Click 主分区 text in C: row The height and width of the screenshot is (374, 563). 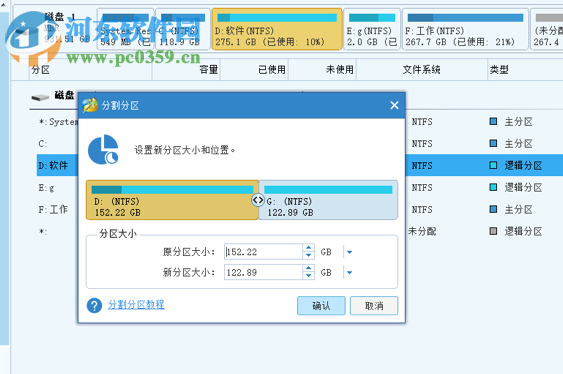(518, 144)
